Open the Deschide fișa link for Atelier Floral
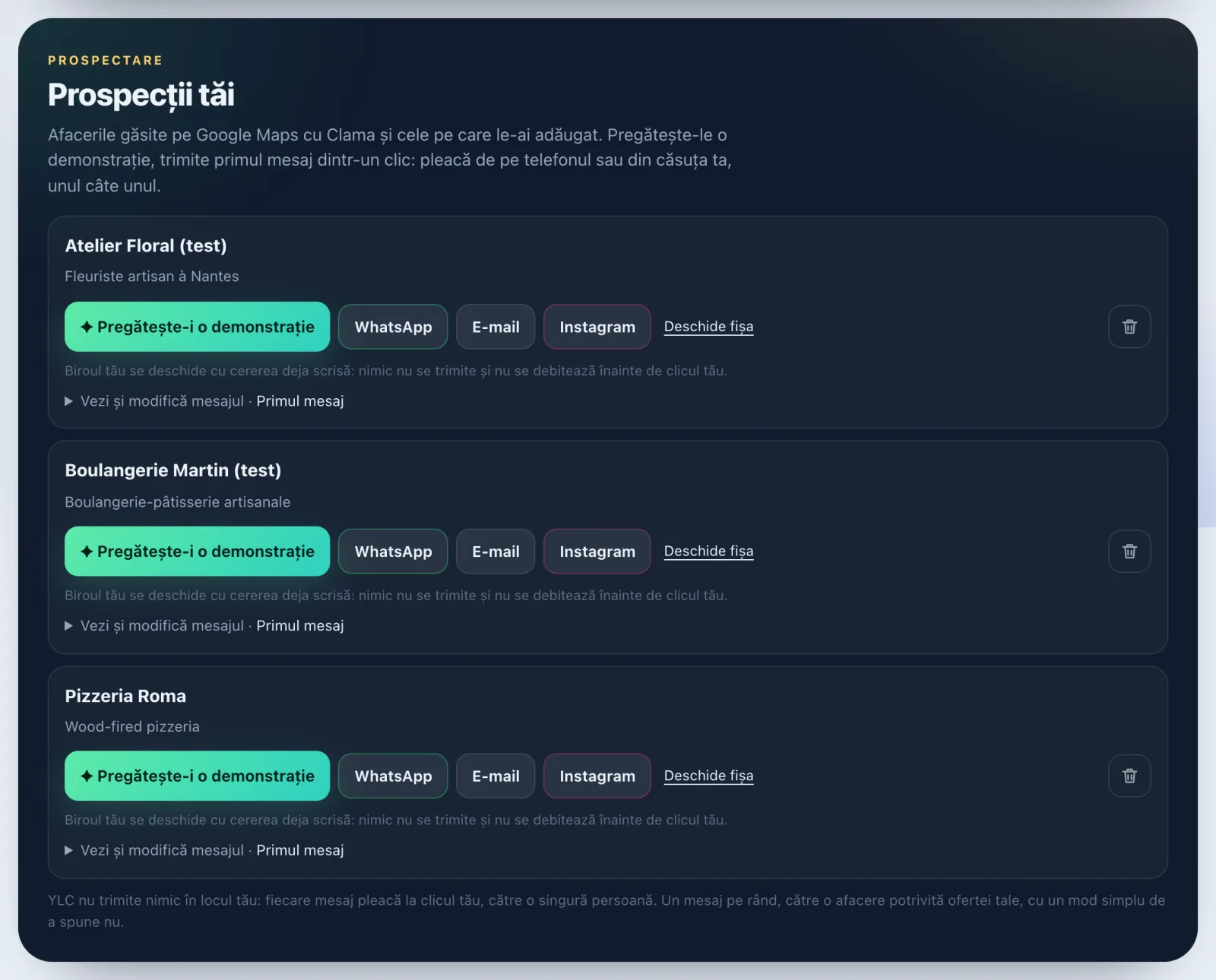The width and height of the screenshot is (1216, 980). [x=708, y=327]
